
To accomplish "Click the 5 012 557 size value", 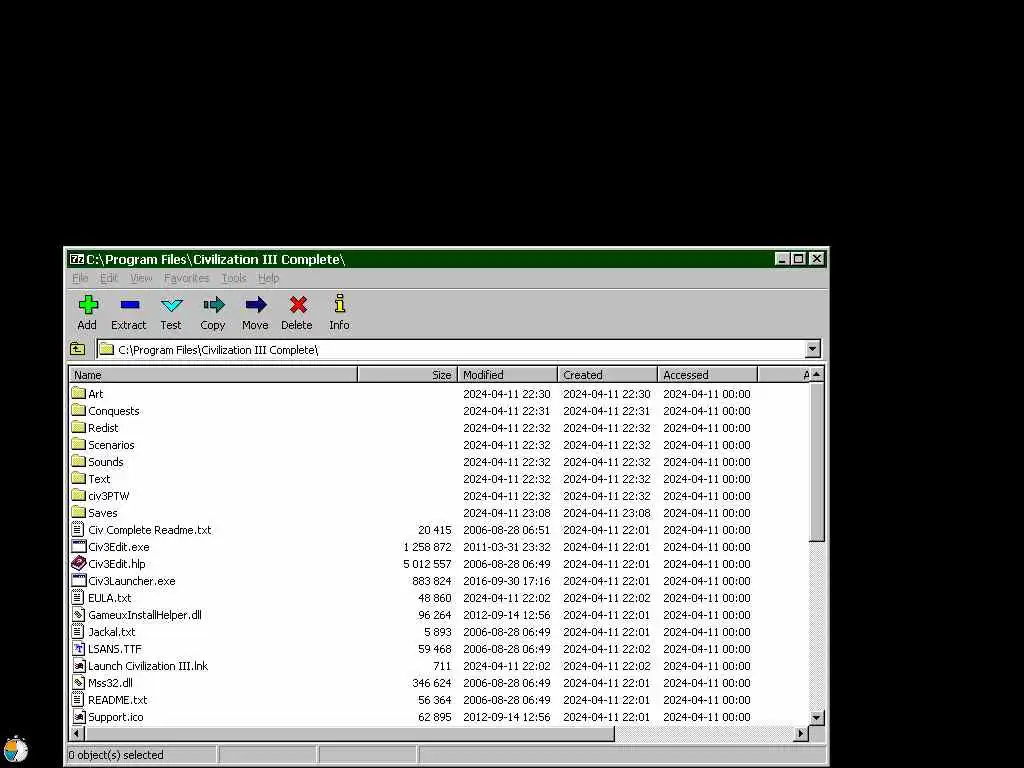I will 427,564.
